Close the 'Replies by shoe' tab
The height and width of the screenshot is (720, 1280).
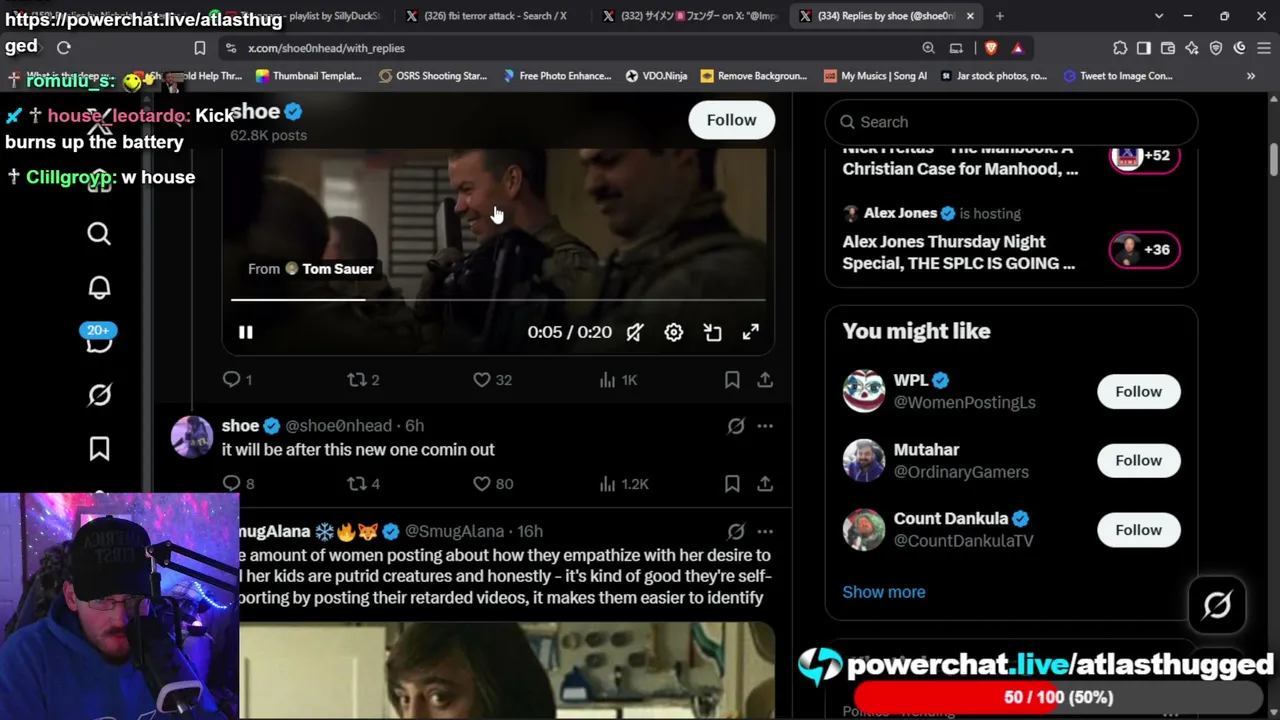pyautogui.click(x=970, y=16)
